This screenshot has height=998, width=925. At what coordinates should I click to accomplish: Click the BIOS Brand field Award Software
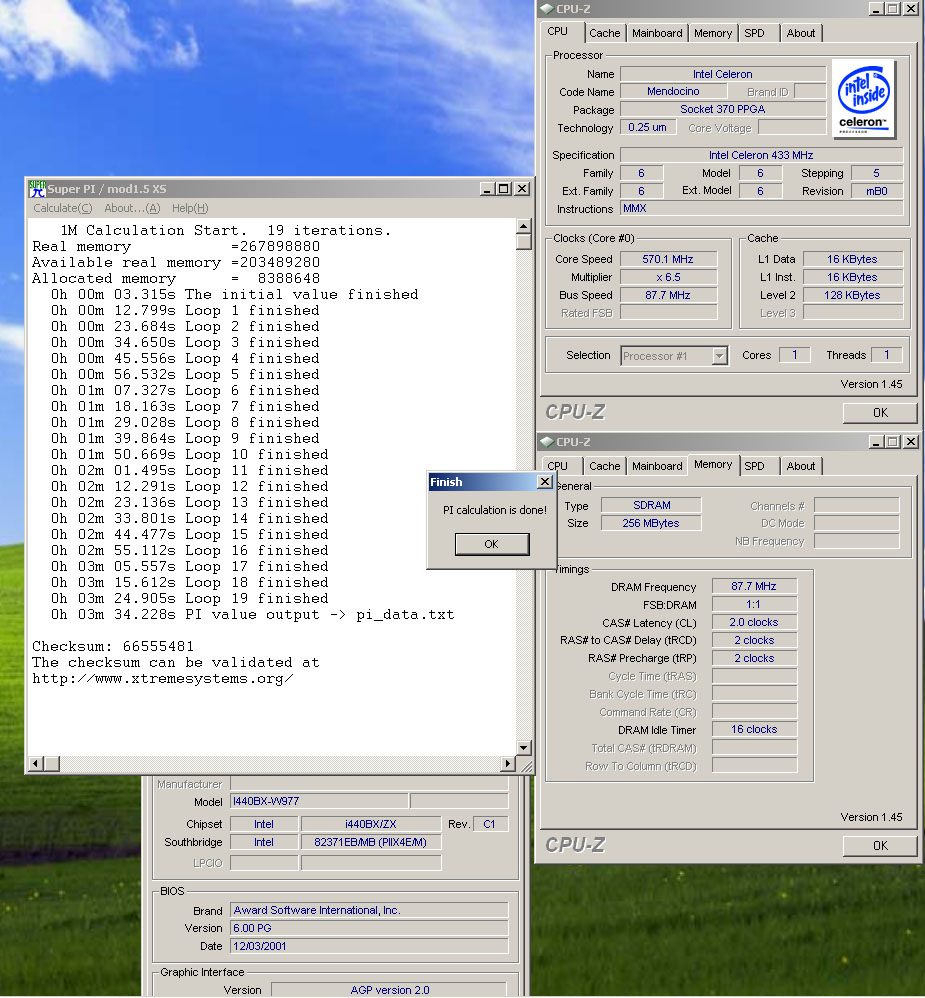pos(369,910)
